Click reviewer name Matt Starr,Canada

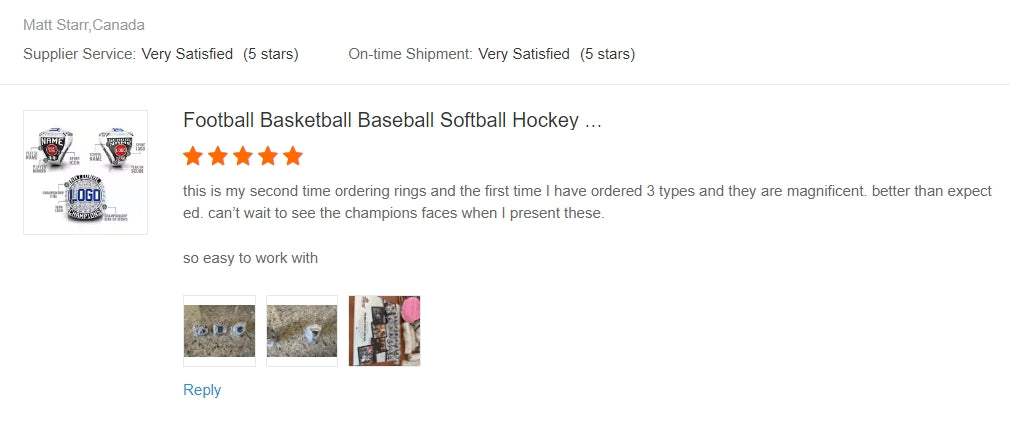point(83,25)
